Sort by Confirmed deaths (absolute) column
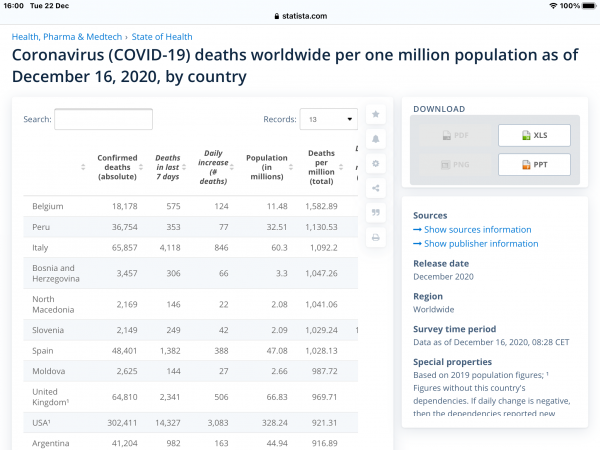Viewport: 600px width, 450px height. coord(141,167)
